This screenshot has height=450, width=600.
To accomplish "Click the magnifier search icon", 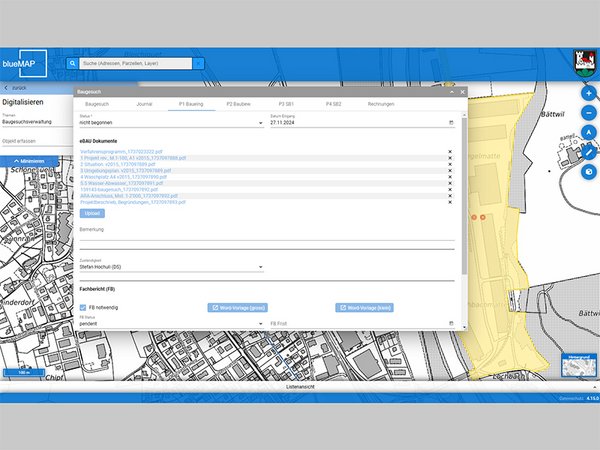I will [x=72, y=64].
